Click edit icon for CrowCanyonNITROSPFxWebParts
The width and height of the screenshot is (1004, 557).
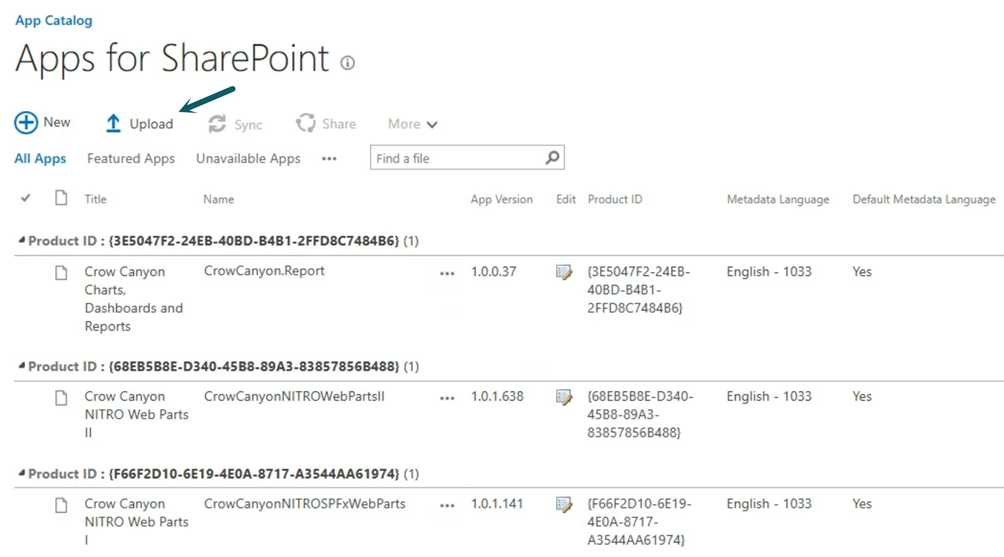click(x=564, y=505)
